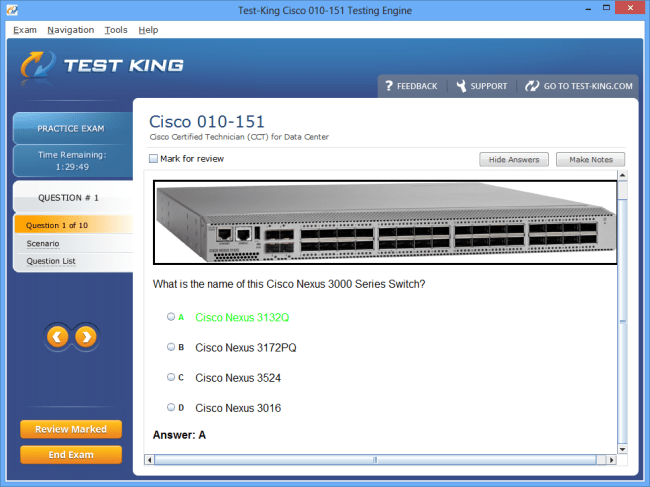Click the vertical scrollbar track
650x487 pixels.
click(x=622, y=312)
